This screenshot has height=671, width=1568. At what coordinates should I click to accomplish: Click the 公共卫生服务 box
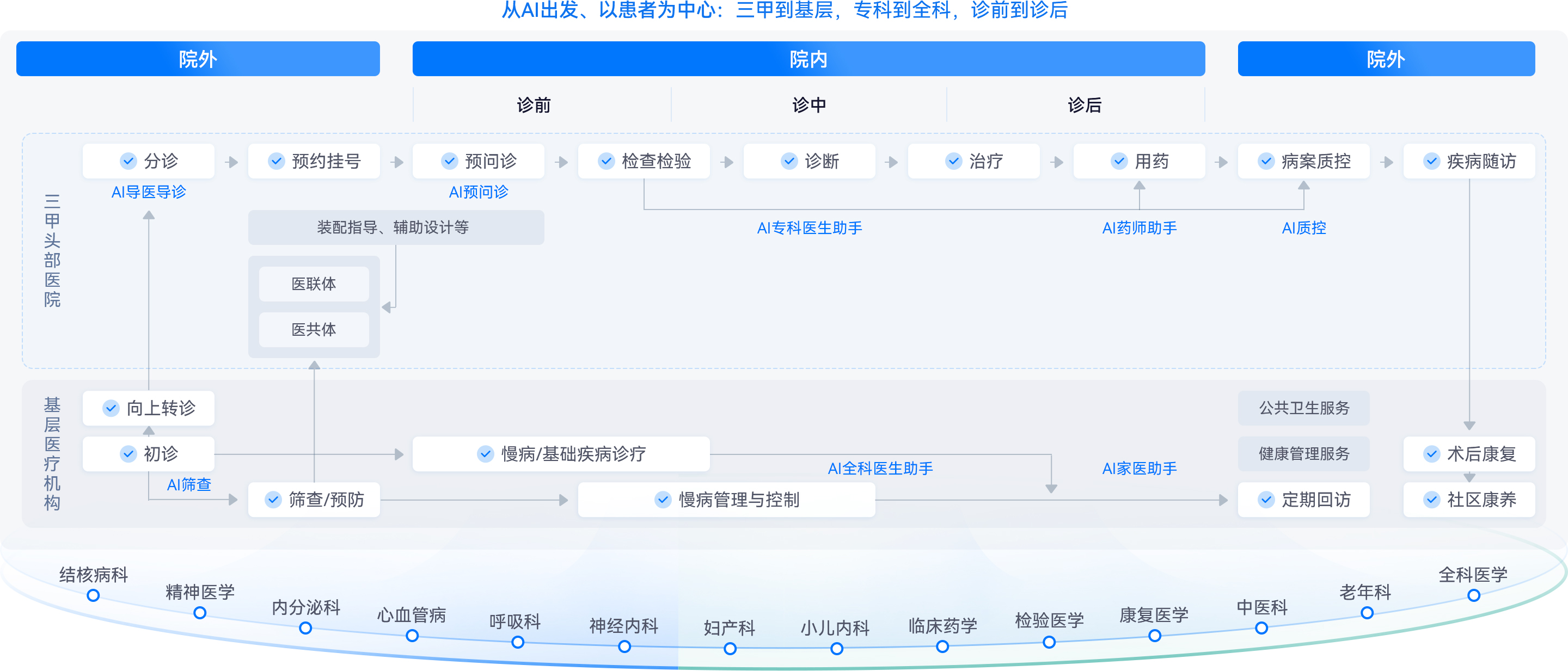(x=1304, y=408)
